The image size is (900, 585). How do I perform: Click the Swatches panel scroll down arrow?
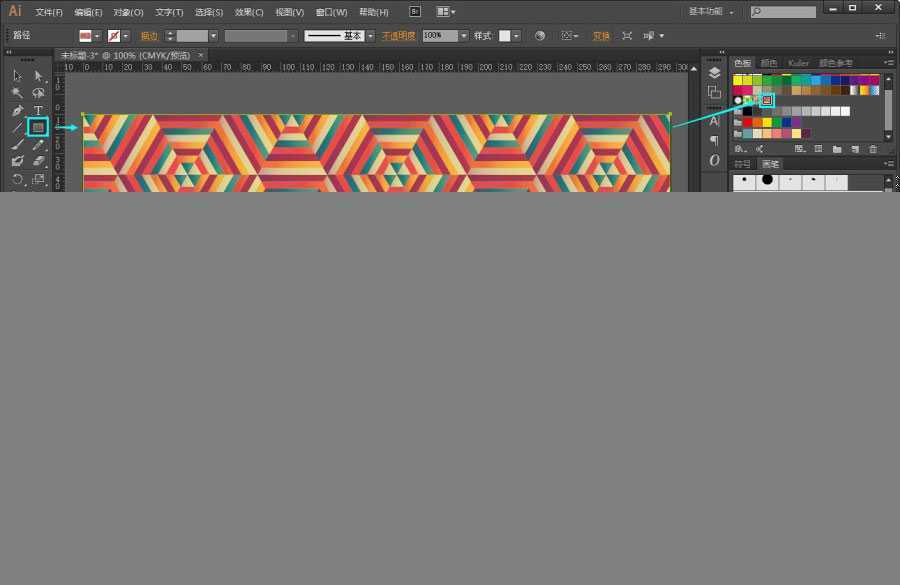[889, 137]
